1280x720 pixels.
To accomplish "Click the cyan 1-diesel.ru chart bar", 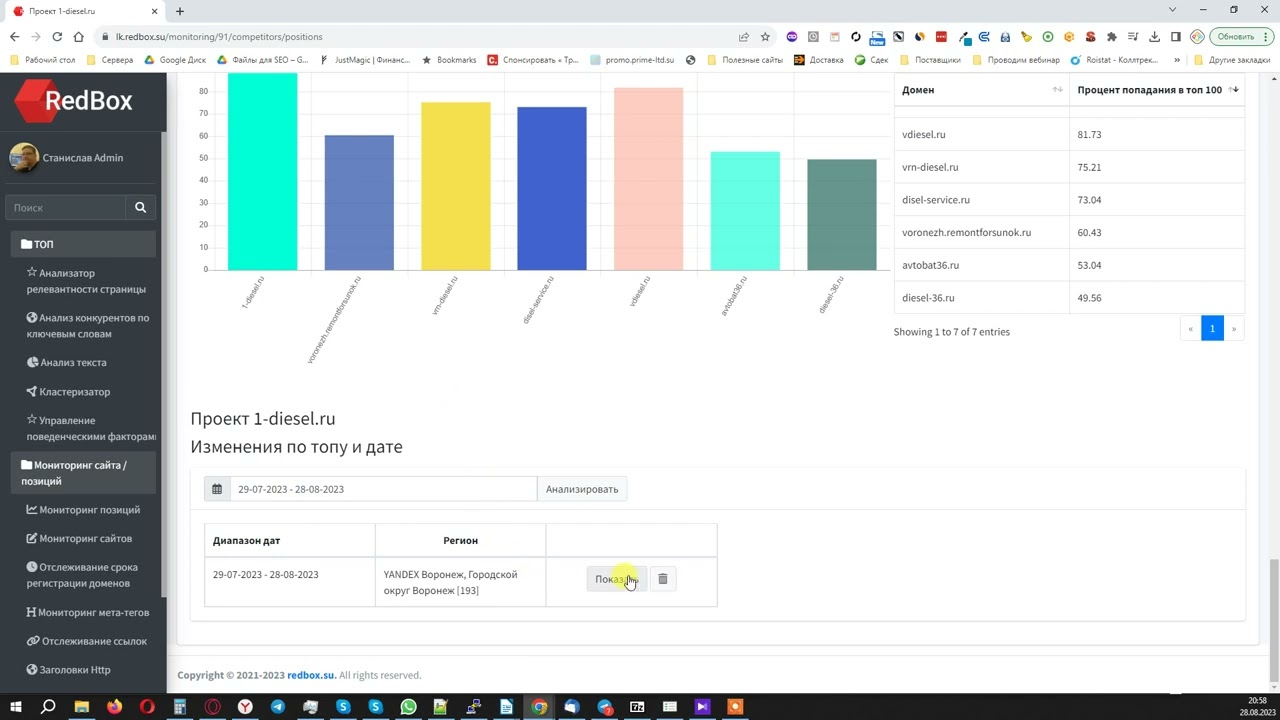I will [x=262, y=171].
